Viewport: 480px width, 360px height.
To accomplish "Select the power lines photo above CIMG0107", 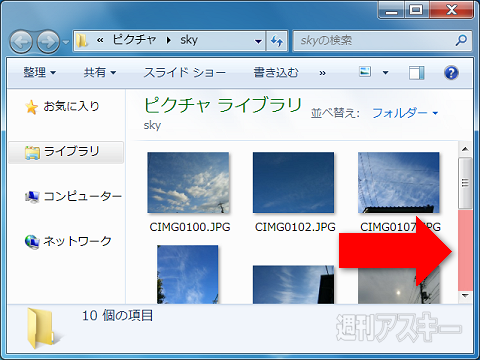I will (x=399, y=183).
